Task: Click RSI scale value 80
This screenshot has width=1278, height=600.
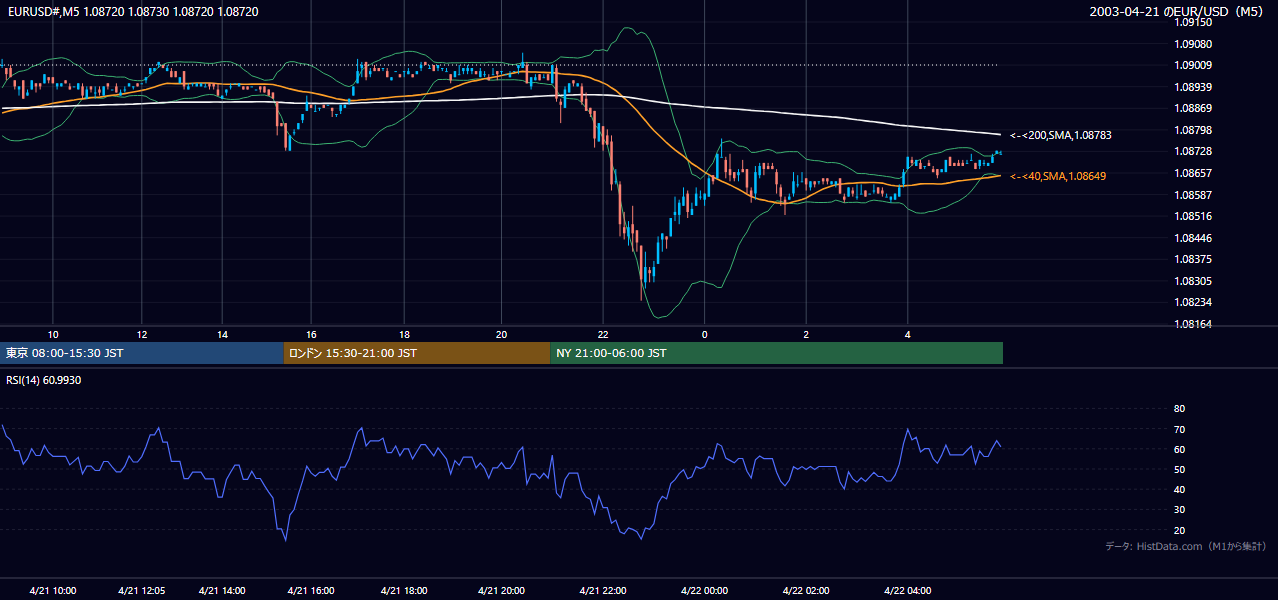Action: 1179,409
